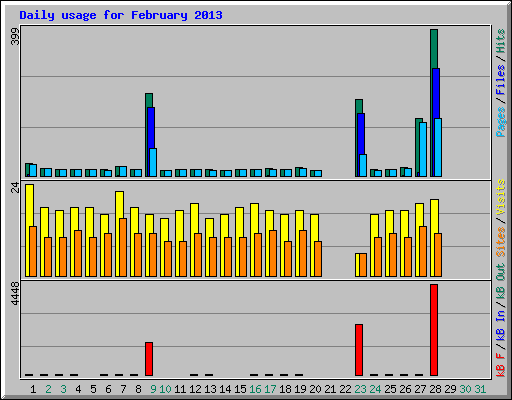Click the day 14 axis label
Viewport: 512px width, 400px height.
225,389
